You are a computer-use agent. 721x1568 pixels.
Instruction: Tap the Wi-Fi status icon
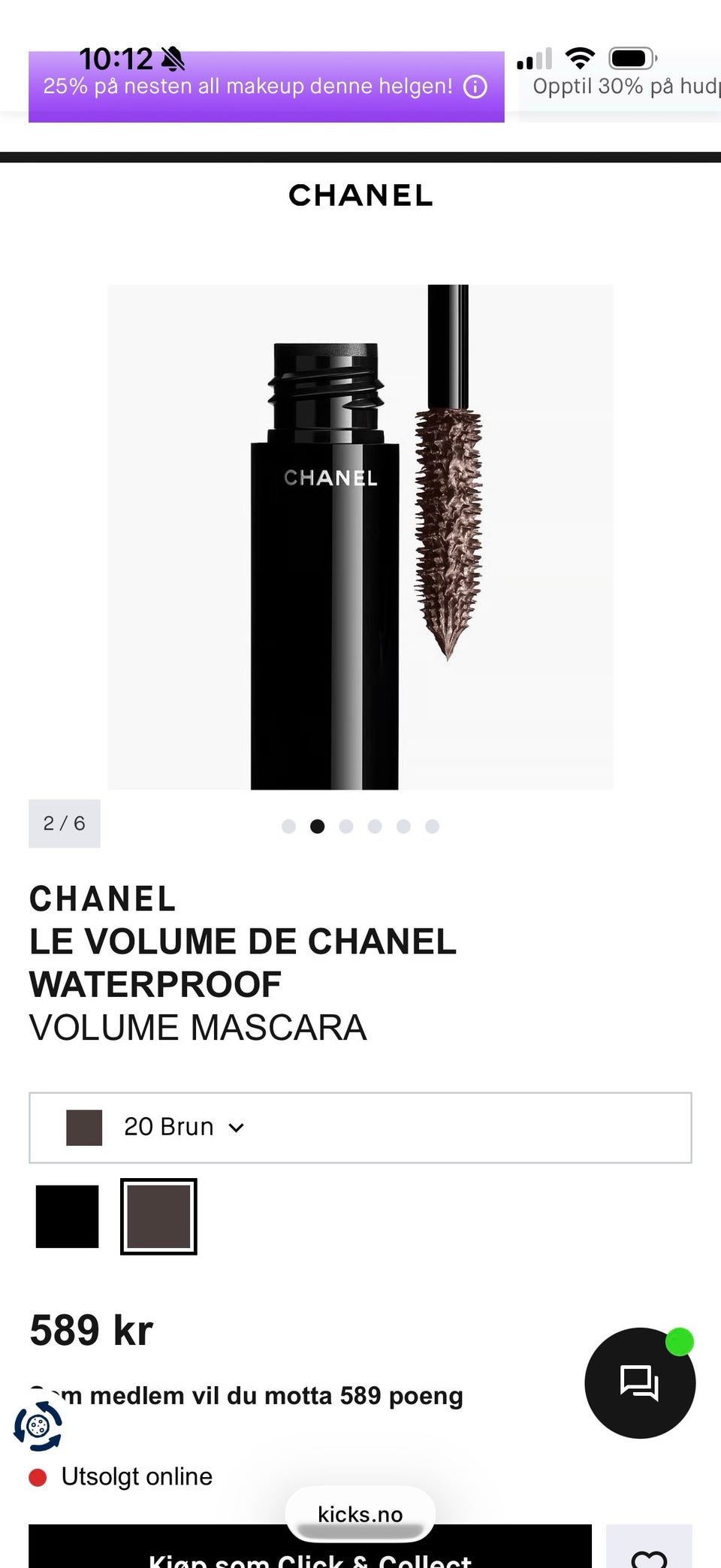[580, 58]
